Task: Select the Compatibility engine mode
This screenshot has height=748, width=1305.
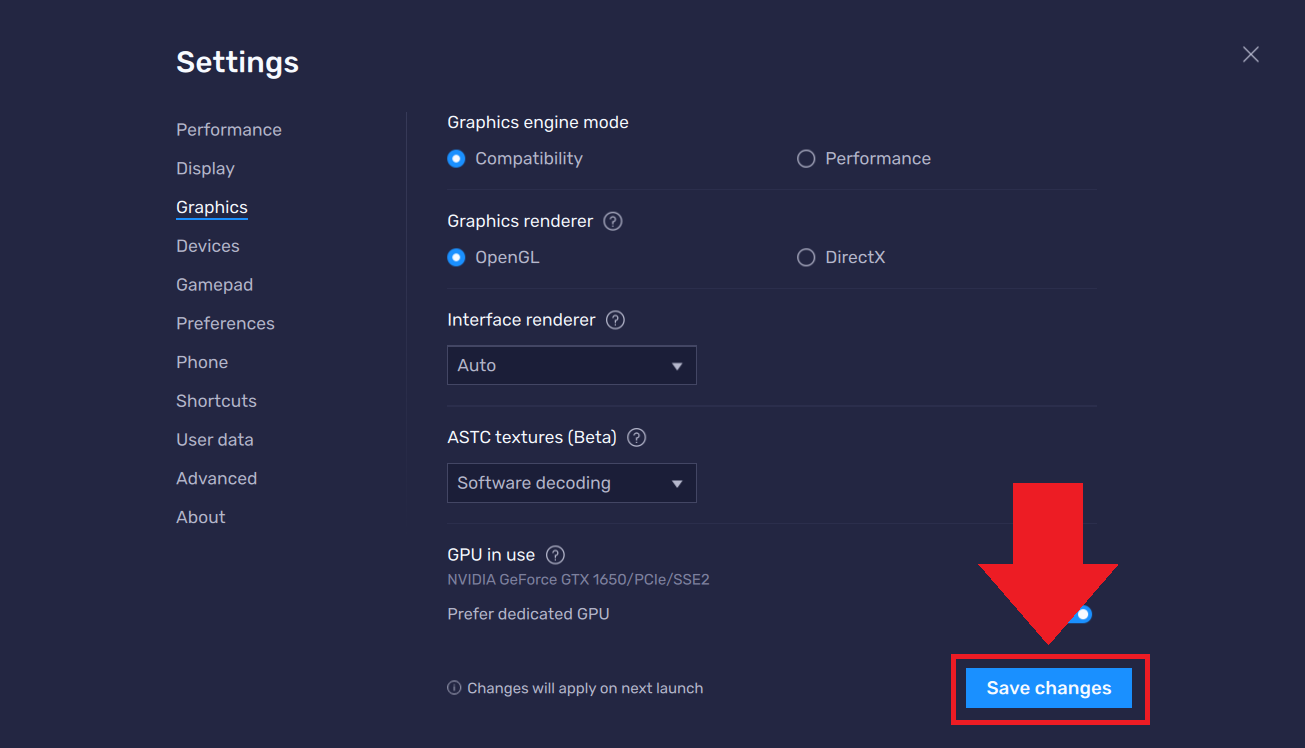Action: [456, 158]
